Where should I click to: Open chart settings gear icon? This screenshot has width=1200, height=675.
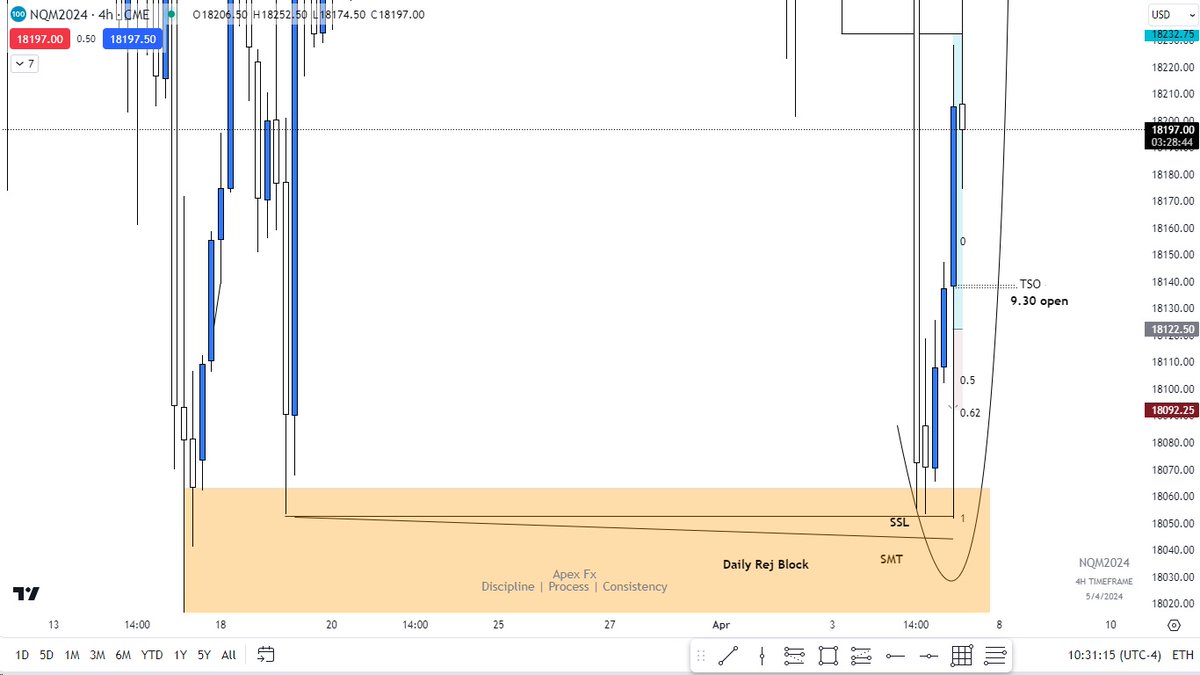pos(1173,625)
